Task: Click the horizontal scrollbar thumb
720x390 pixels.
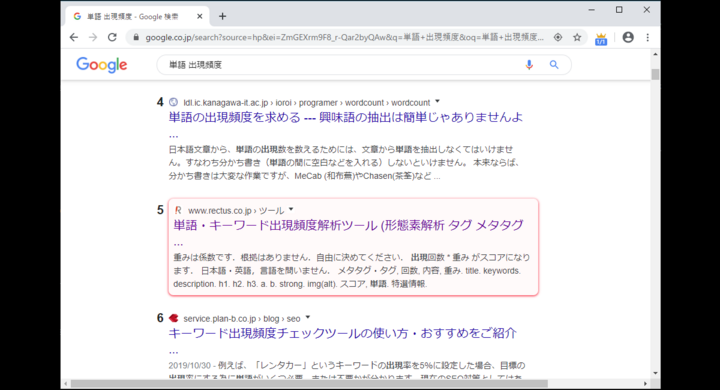Action: 309,384
